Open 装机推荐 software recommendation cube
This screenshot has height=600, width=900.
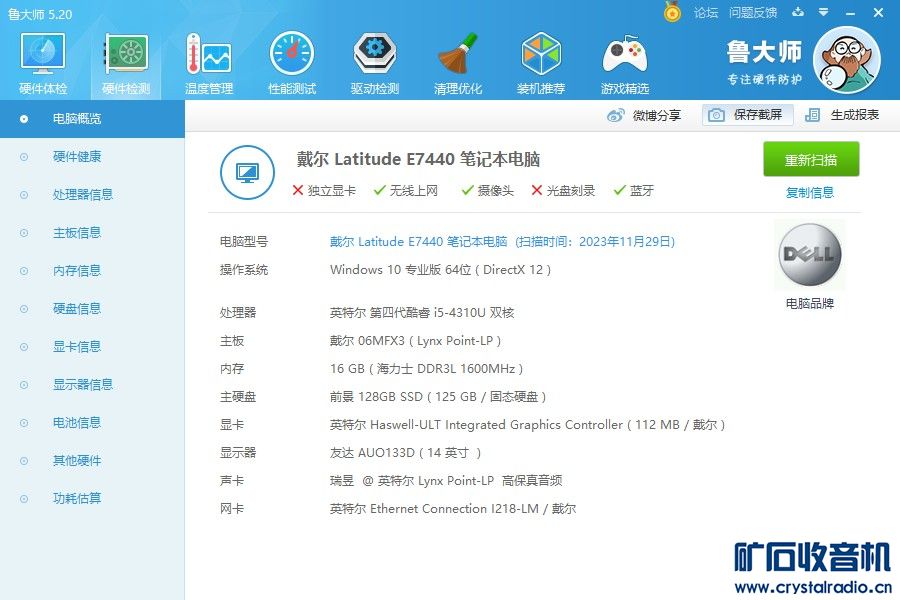point(541,64)
